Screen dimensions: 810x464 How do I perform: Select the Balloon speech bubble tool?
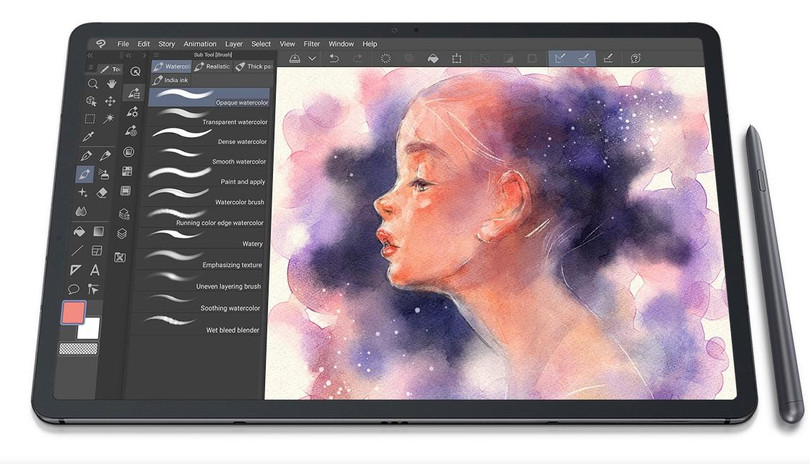[x=73, y=289]
